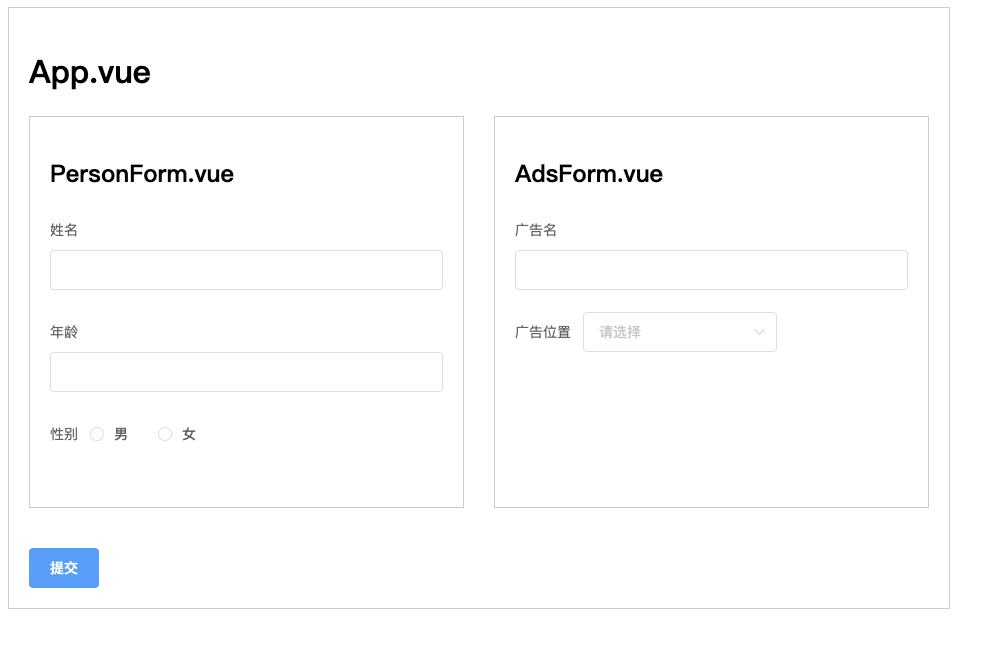Click the AdsForm.vue heading
This screenshot has width=1000, height=651.
coord(589,174)
